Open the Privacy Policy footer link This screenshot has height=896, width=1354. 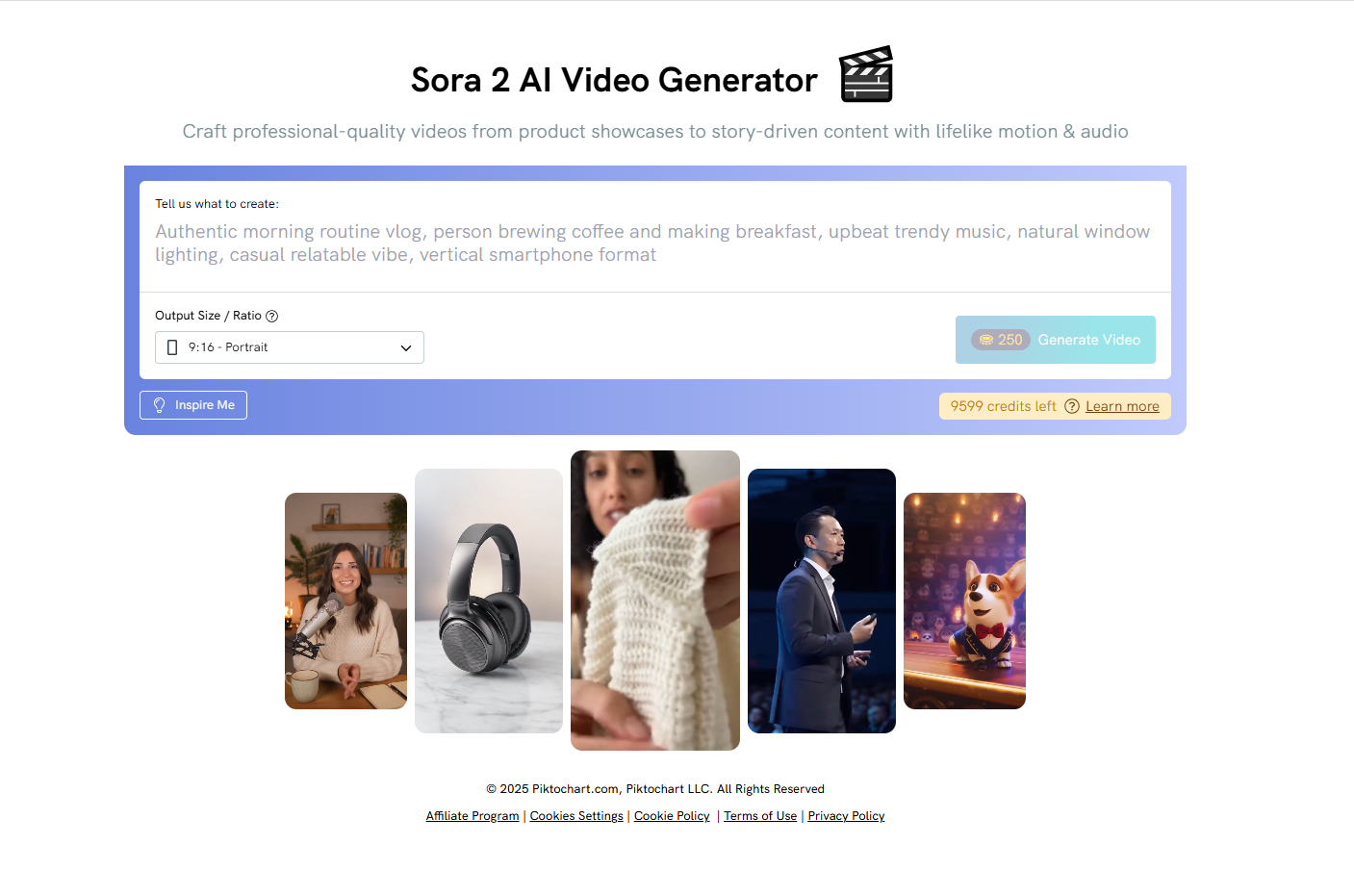point(846,816)
